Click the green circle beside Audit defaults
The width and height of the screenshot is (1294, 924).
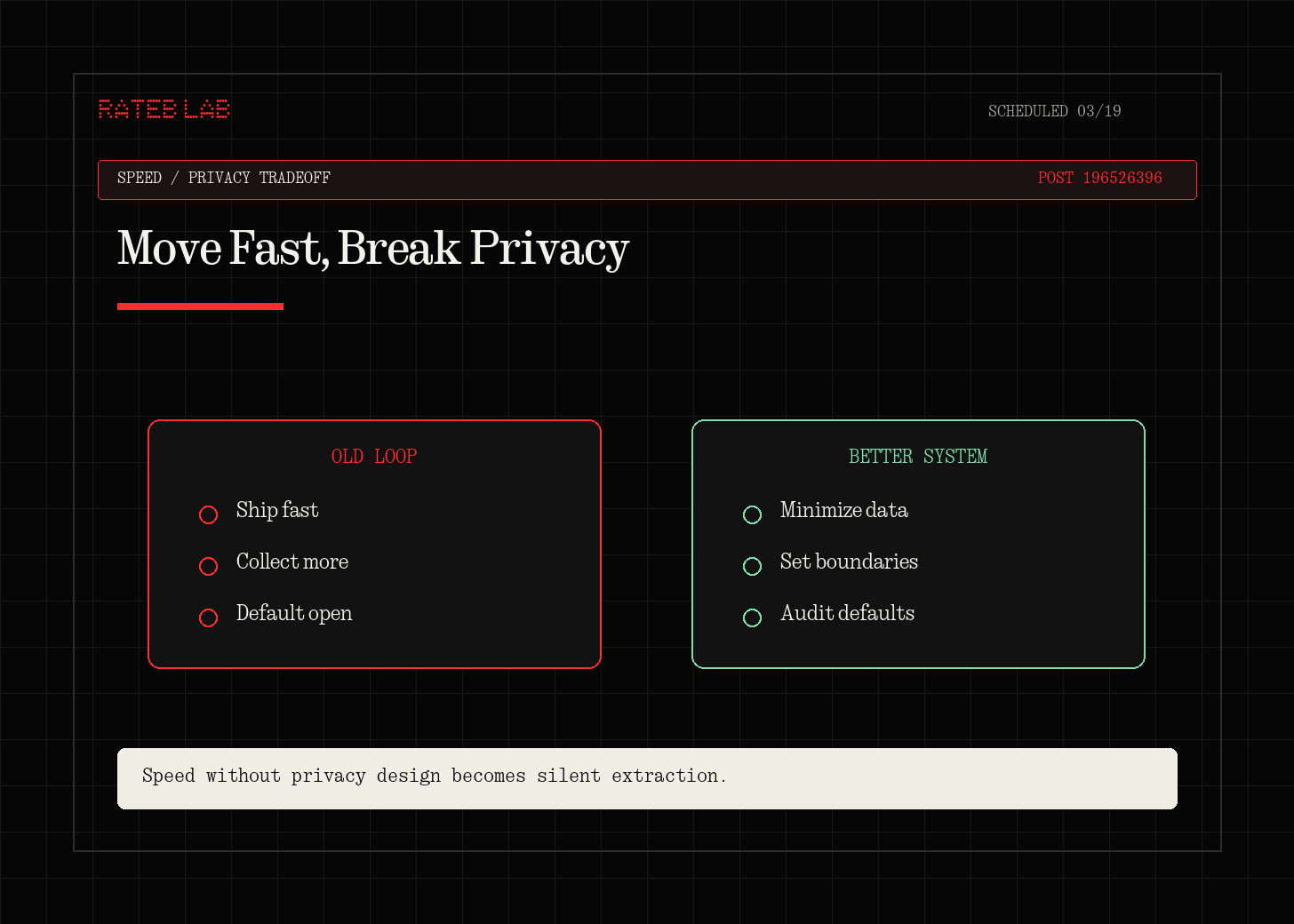(752, 617)
